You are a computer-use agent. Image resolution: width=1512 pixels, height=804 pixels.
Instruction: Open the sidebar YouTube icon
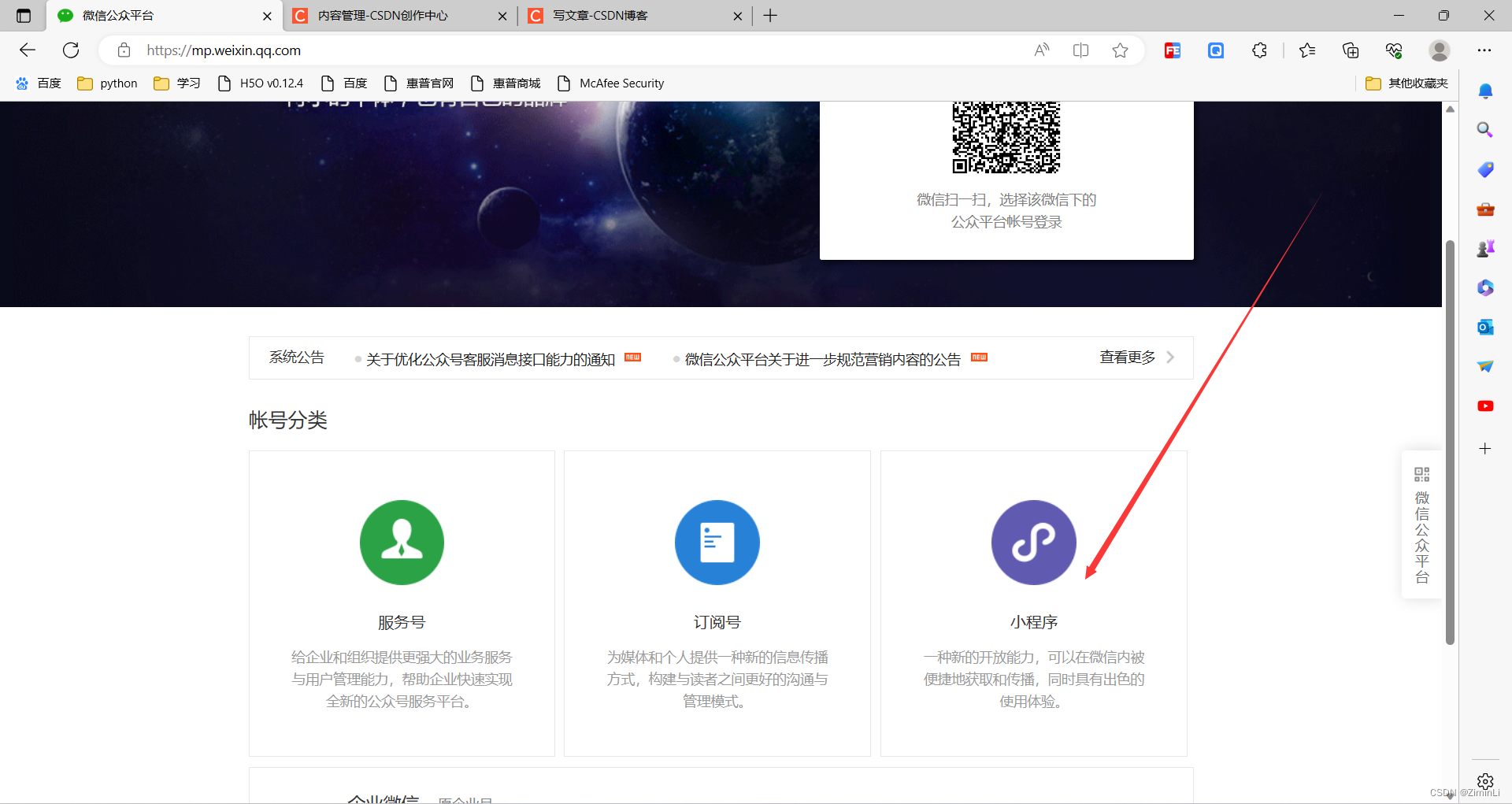(1485, 406)
